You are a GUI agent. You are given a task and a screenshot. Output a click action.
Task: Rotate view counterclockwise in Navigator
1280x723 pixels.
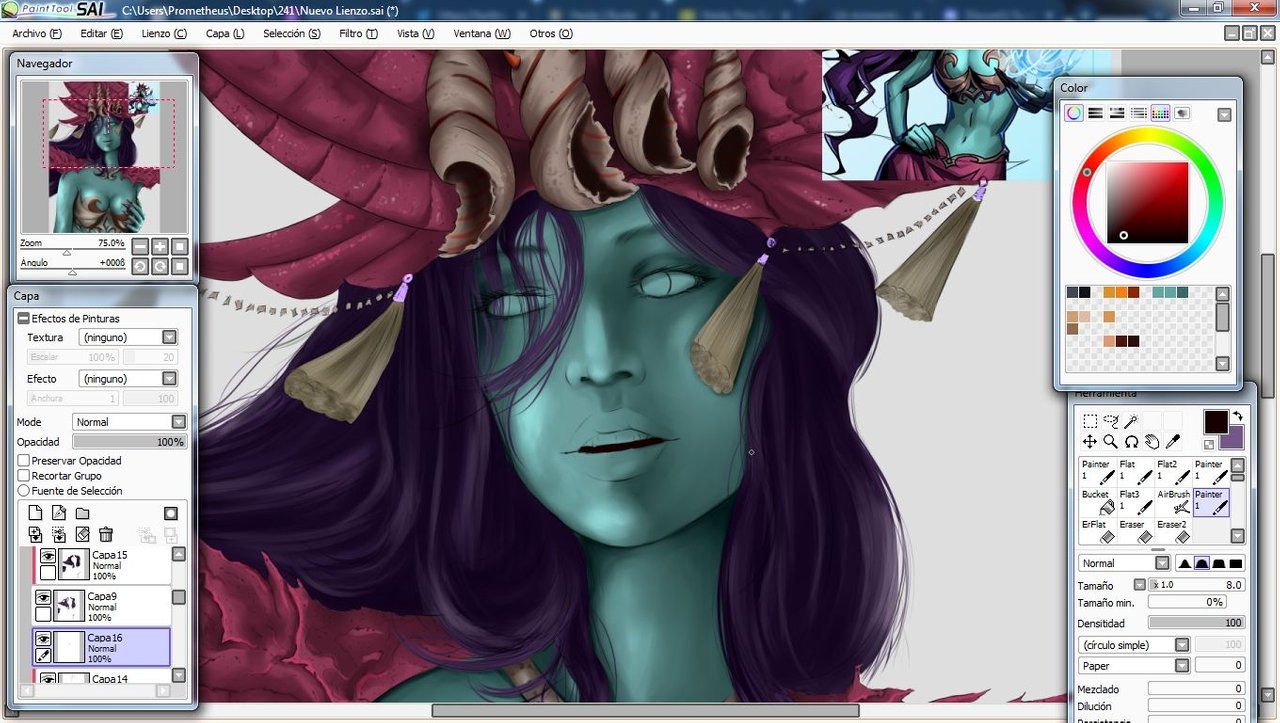click(x=140, y=266)
